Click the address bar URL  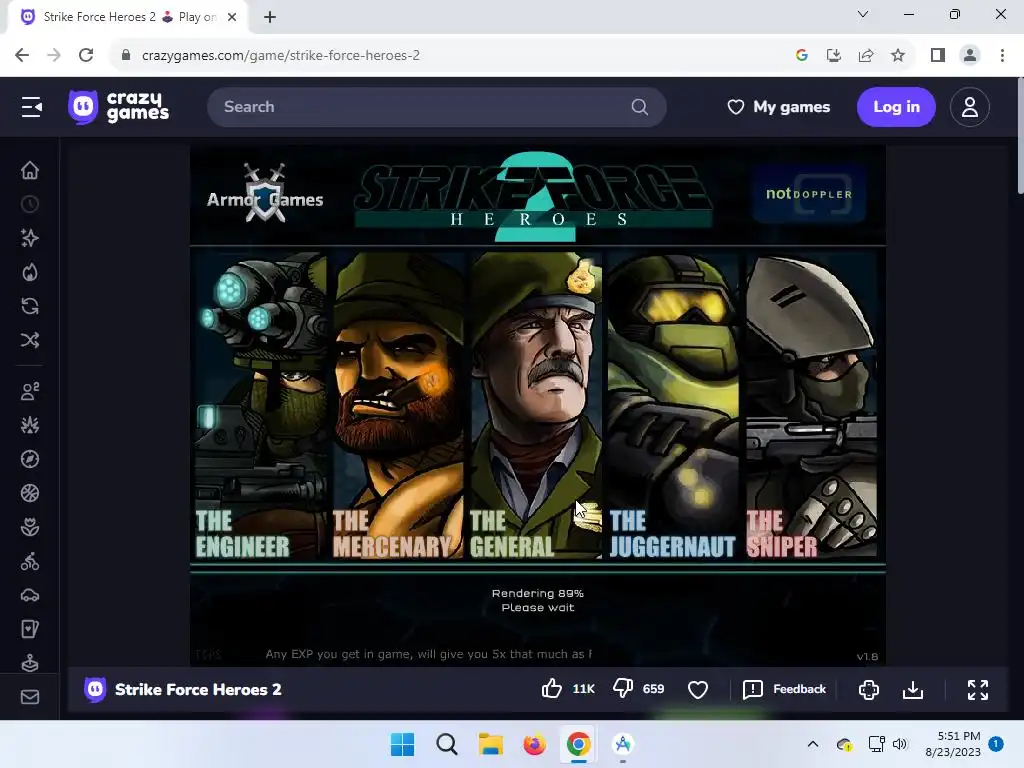click(281, 56)
